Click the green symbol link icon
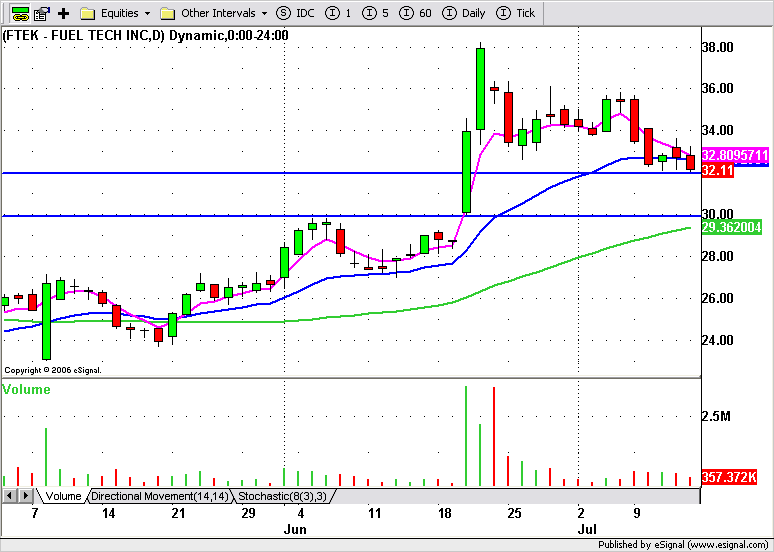 click(x=20, y=13)
